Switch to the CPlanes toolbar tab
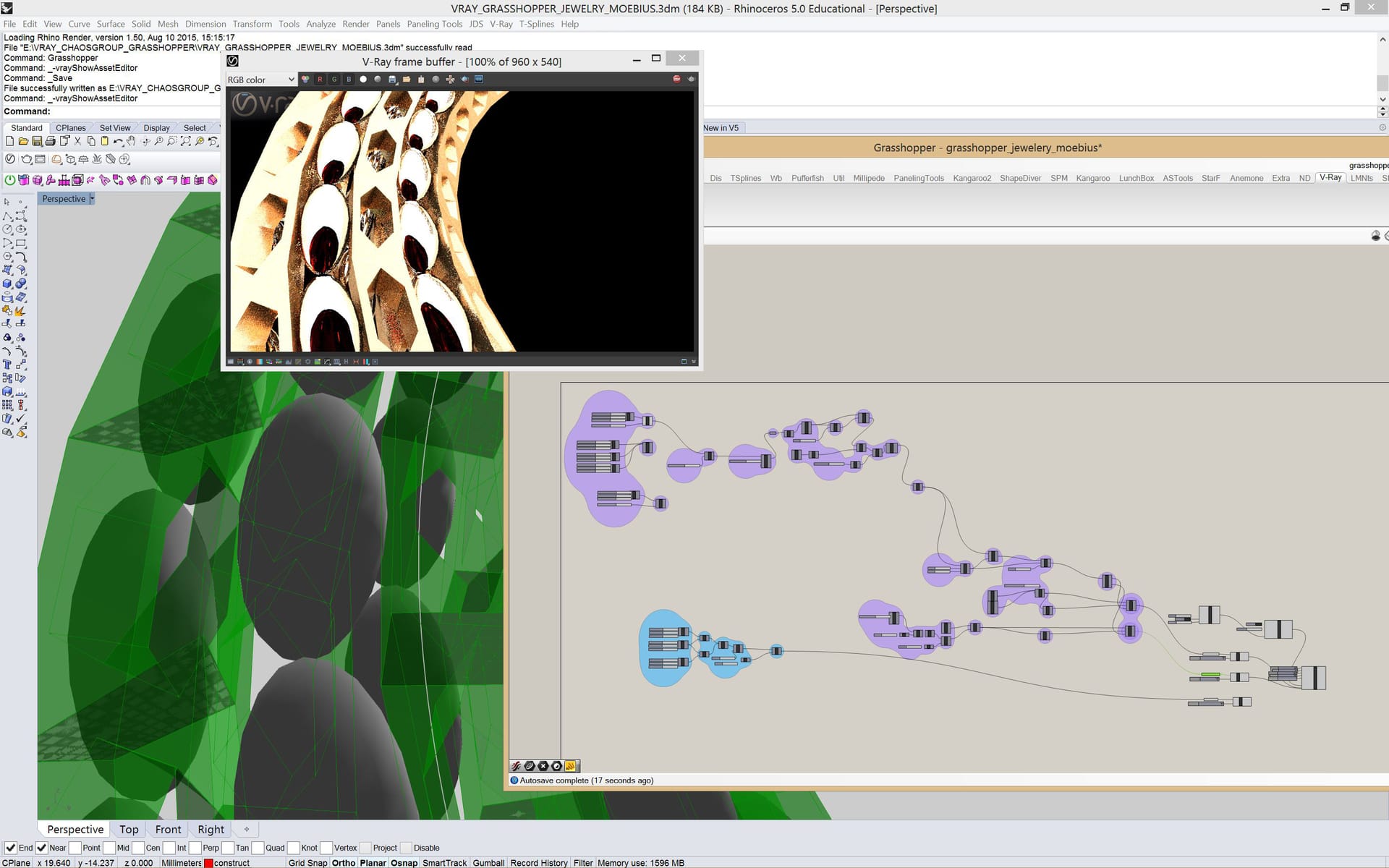The width and height of the screenshot is (1389, 868). pyautogui.click(x=71, y=128)
